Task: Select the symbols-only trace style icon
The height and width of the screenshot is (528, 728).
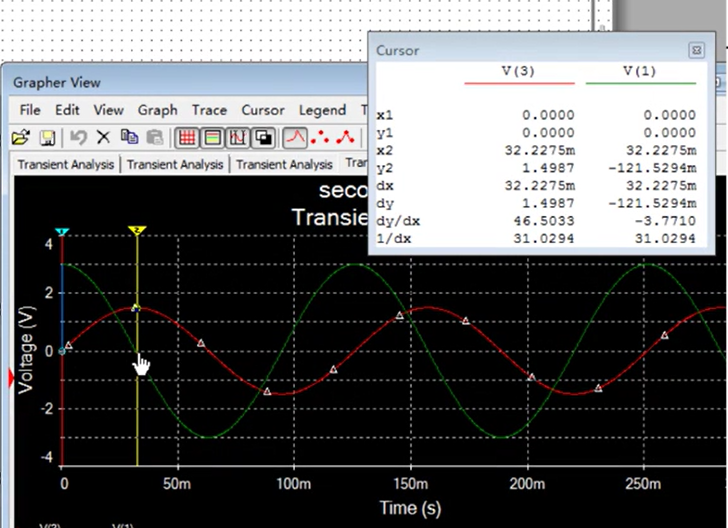Action: [x=321, y=137]
